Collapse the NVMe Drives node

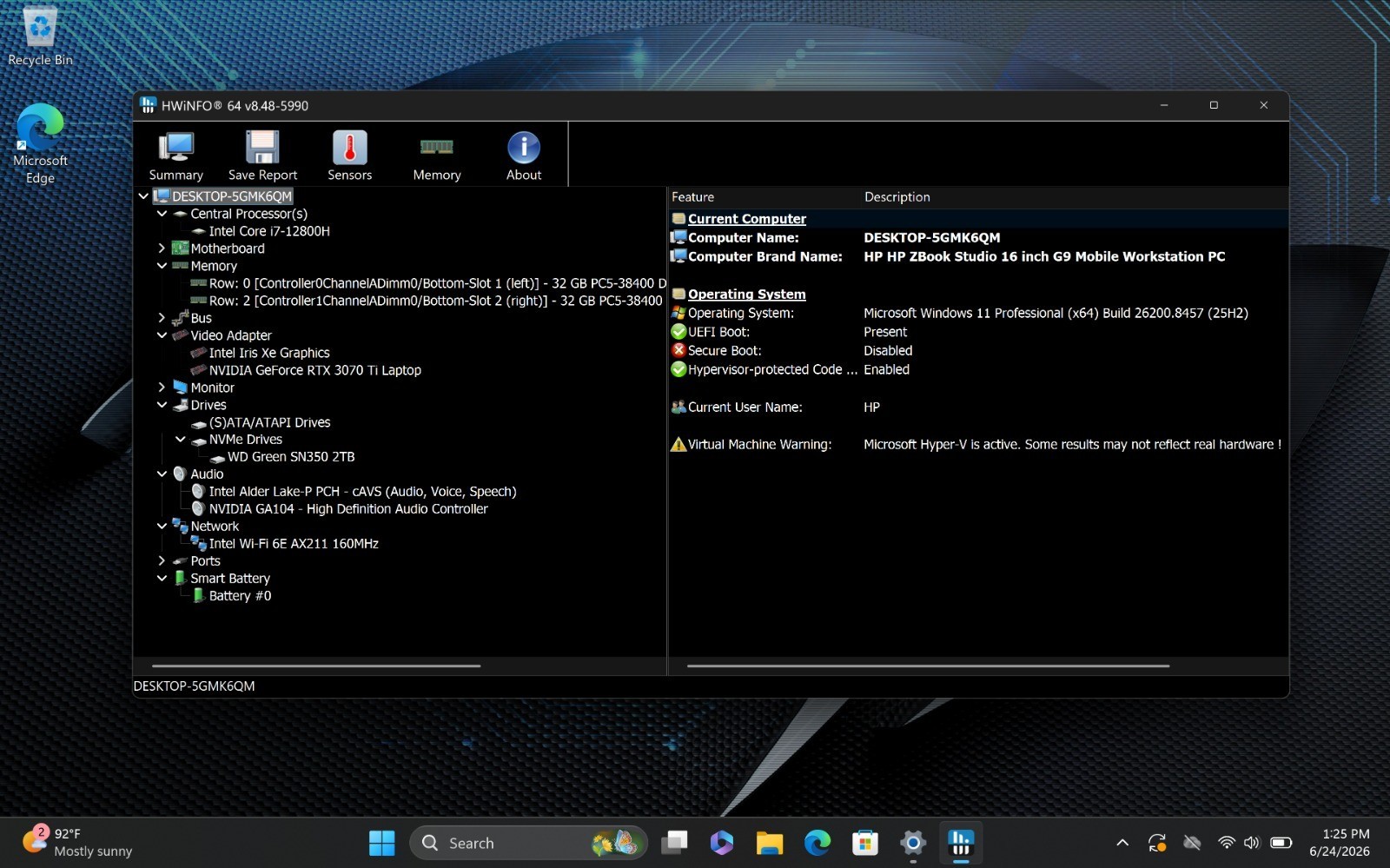180,440
